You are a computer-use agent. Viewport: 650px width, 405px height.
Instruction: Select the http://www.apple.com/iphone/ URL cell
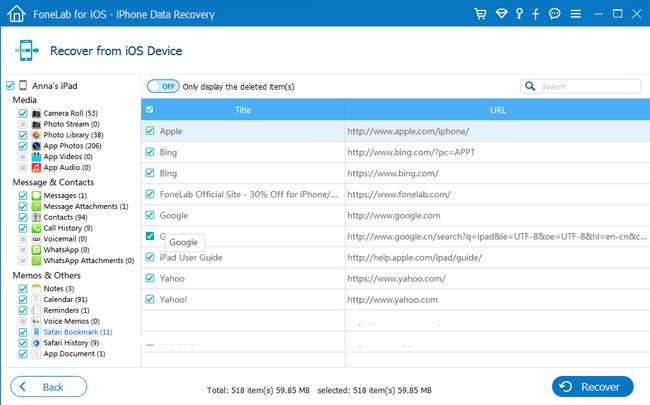pyautogui.click(x=497, y=131)
